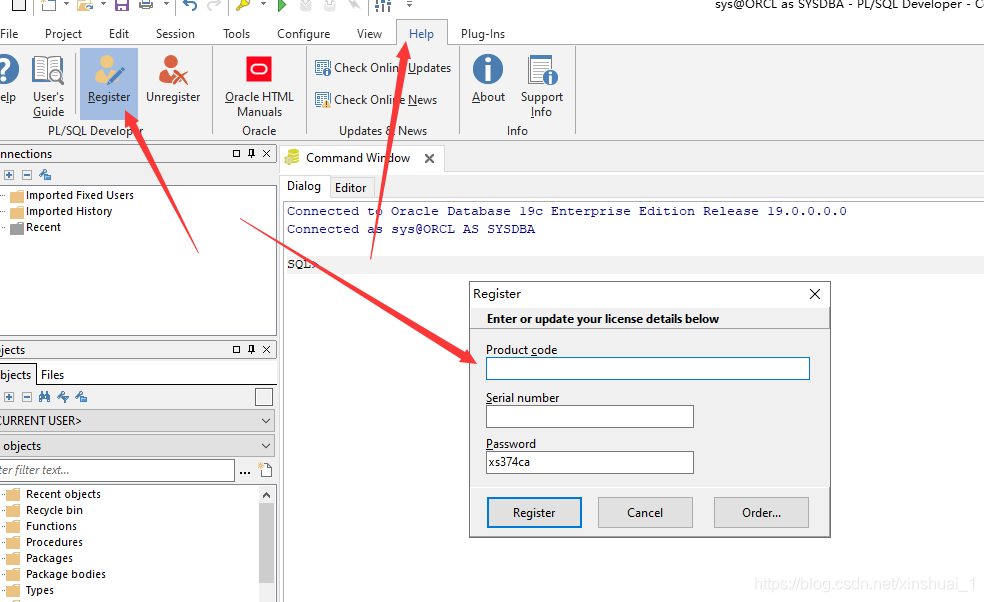Click the new filter page icon
Screen dimensions: 984x602
[x=265, y=470]
